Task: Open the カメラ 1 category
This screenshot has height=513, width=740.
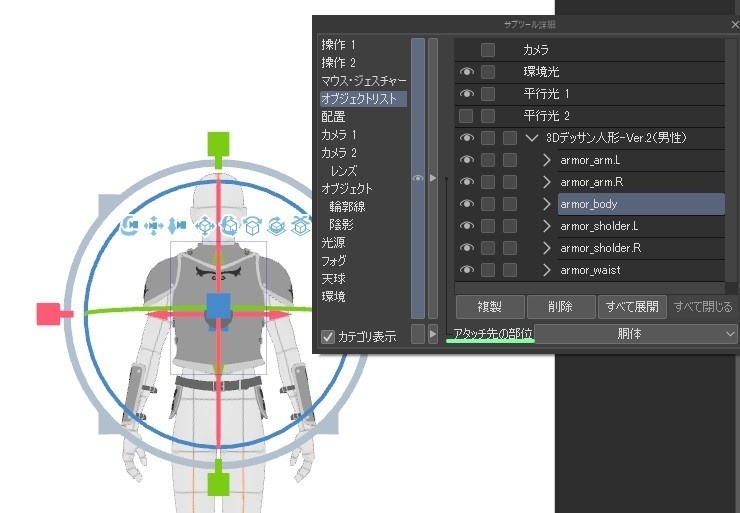Action: click(339, 135)
